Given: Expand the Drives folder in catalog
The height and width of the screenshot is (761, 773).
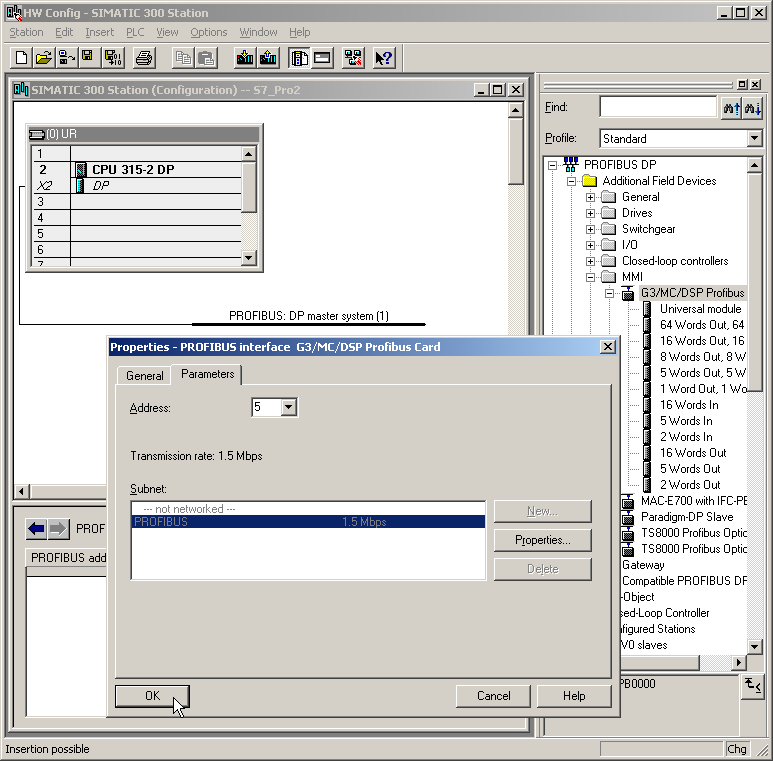Looking at the screenshot, I should (590, 213).
